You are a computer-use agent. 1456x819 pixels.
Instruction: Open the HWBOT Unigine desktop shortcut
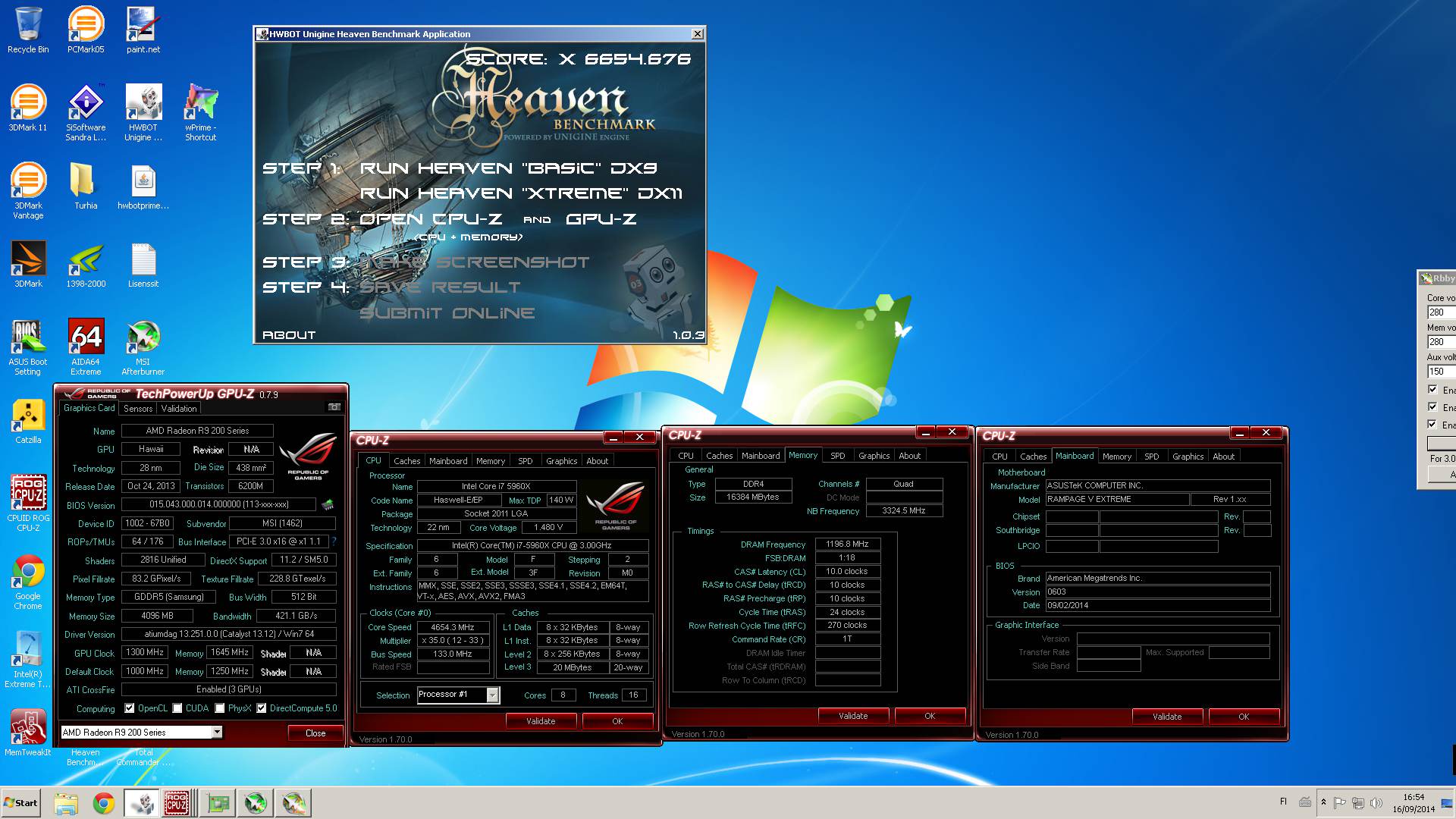[143, 113]
